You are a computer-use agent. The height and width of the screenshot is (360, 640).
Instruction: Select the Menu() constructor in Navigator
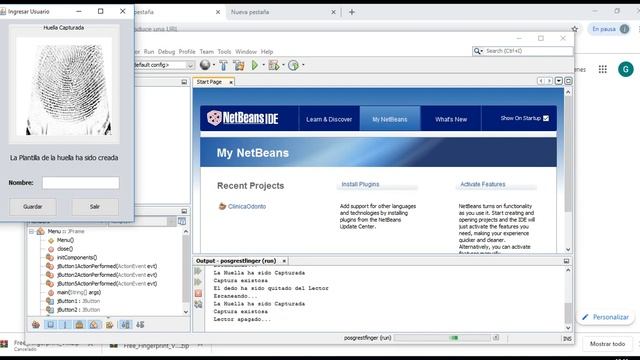(x=65, y=240)
